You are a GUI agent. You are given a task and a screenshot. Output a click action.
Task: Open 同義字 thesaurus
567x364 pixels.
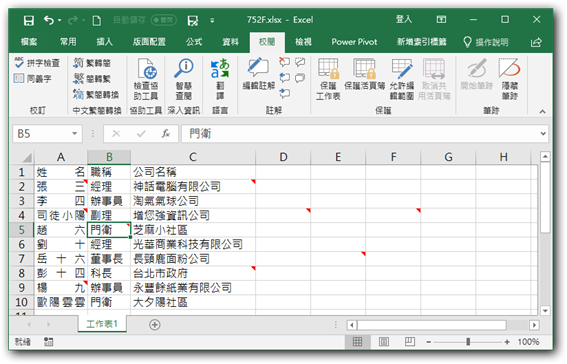click(x=33, y=78)
